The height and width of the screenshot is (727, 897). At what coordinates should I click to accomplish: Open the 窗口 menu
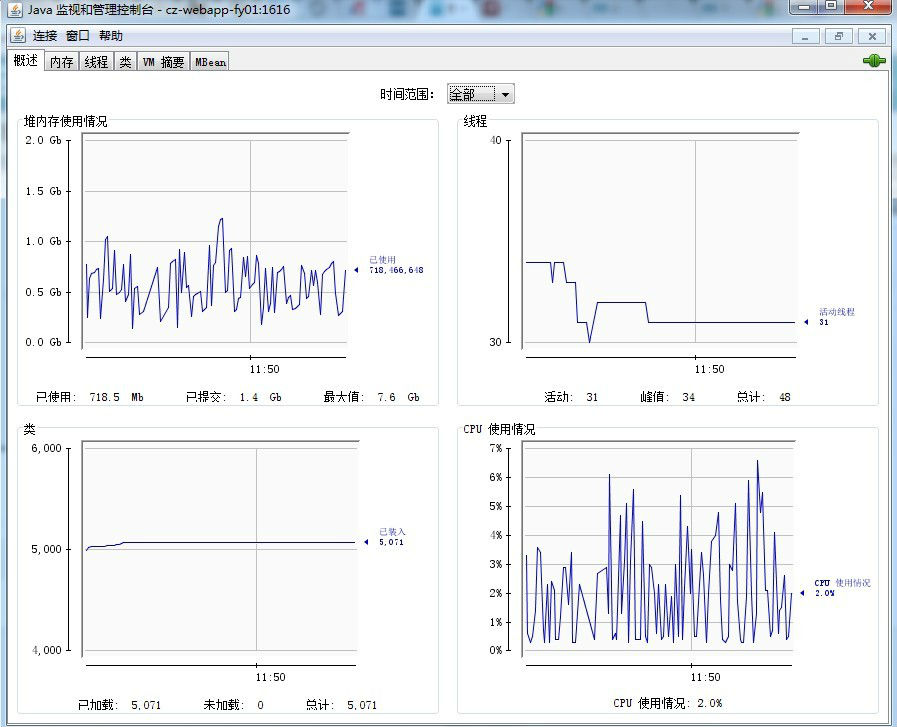(x=78, y=36)
